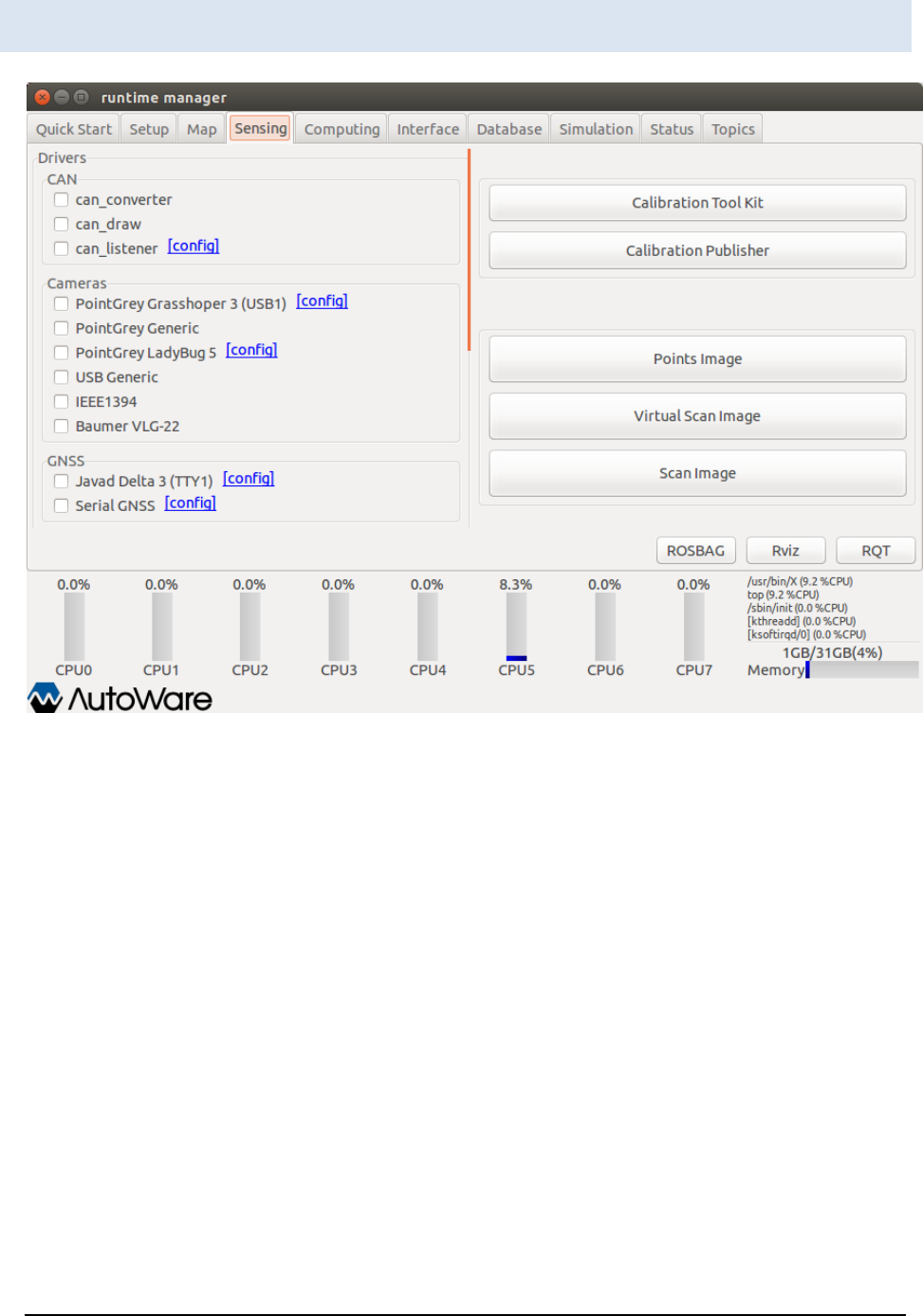Open config link for Serial GNSS
The width and height of the screenshot is (923, 1316).
pos(191,503)
